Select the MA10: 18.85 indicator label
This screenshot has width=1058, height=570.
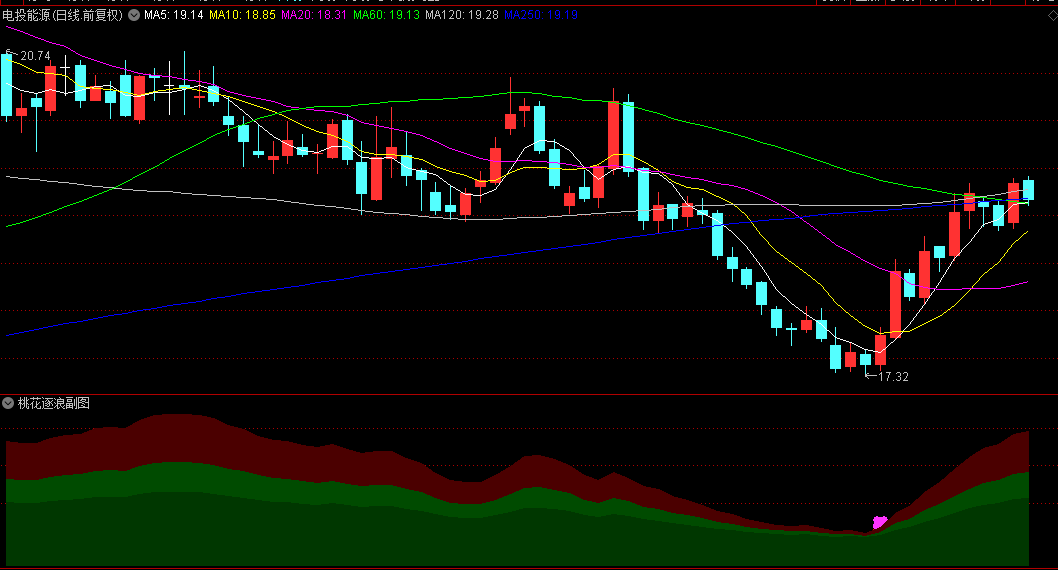242,15
